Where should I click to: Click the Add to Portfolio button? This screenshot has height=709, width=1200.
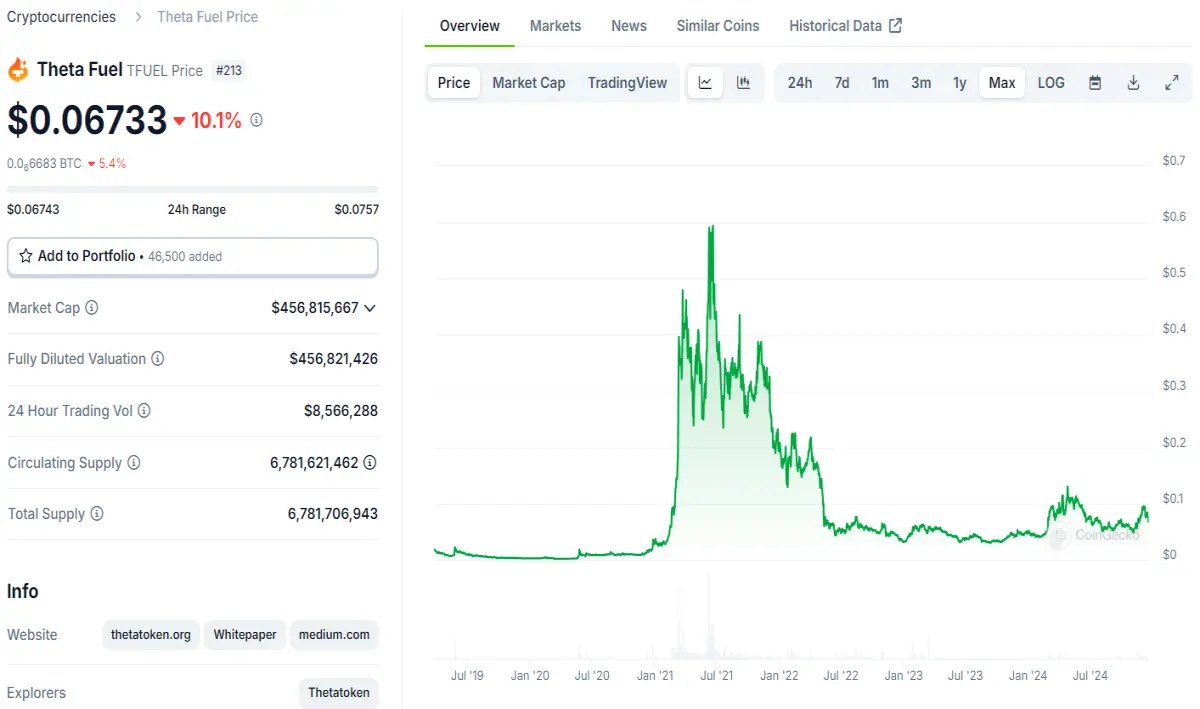tap(193, 256)
